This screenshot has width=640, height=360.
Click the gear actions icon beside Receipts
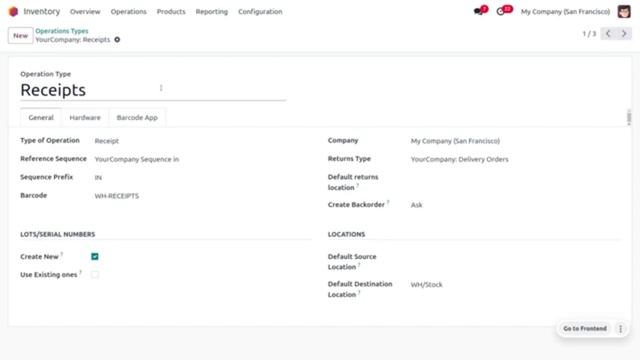(x=117, y=40)
